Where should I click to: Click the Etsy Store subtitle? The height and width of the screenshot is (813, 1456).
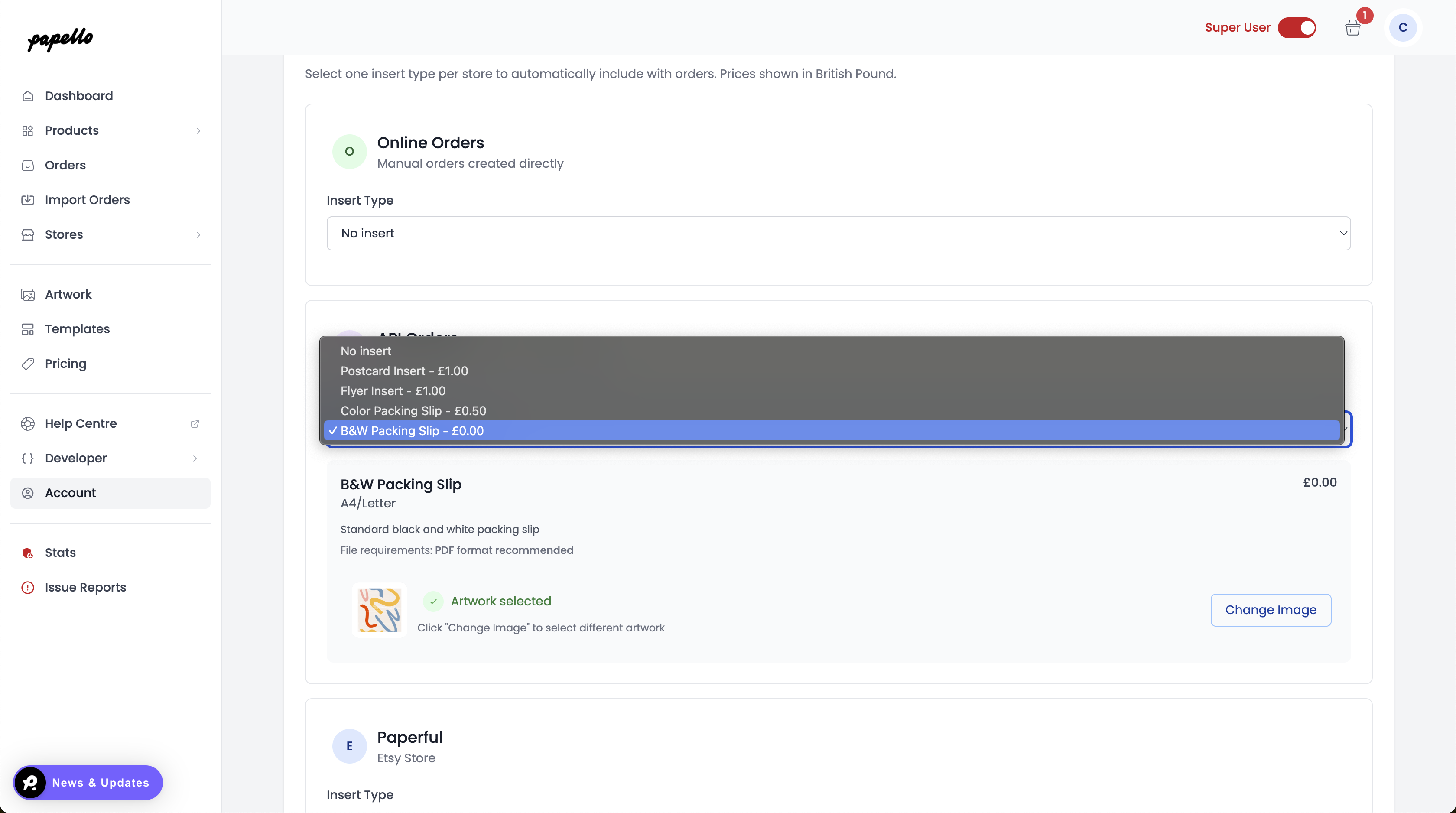click(406, 758)
